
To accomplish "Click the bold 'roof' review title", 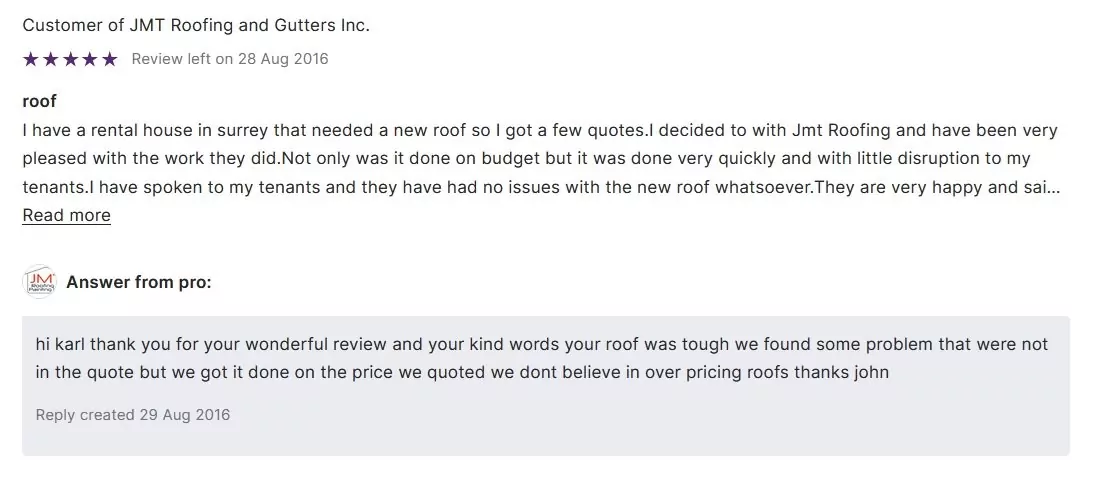I will click(40, 101).
